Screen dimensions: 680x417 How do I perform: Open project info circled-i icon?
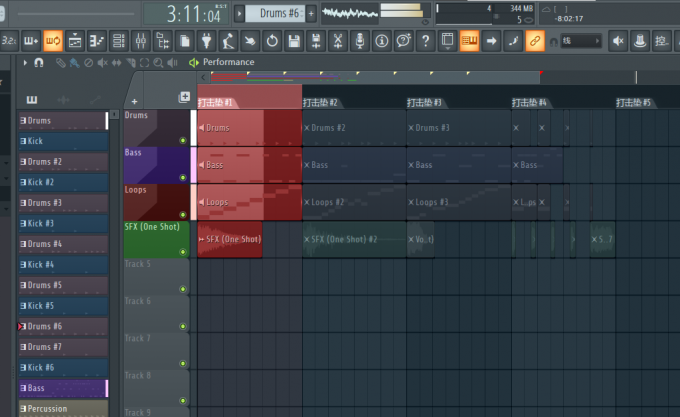382,41
